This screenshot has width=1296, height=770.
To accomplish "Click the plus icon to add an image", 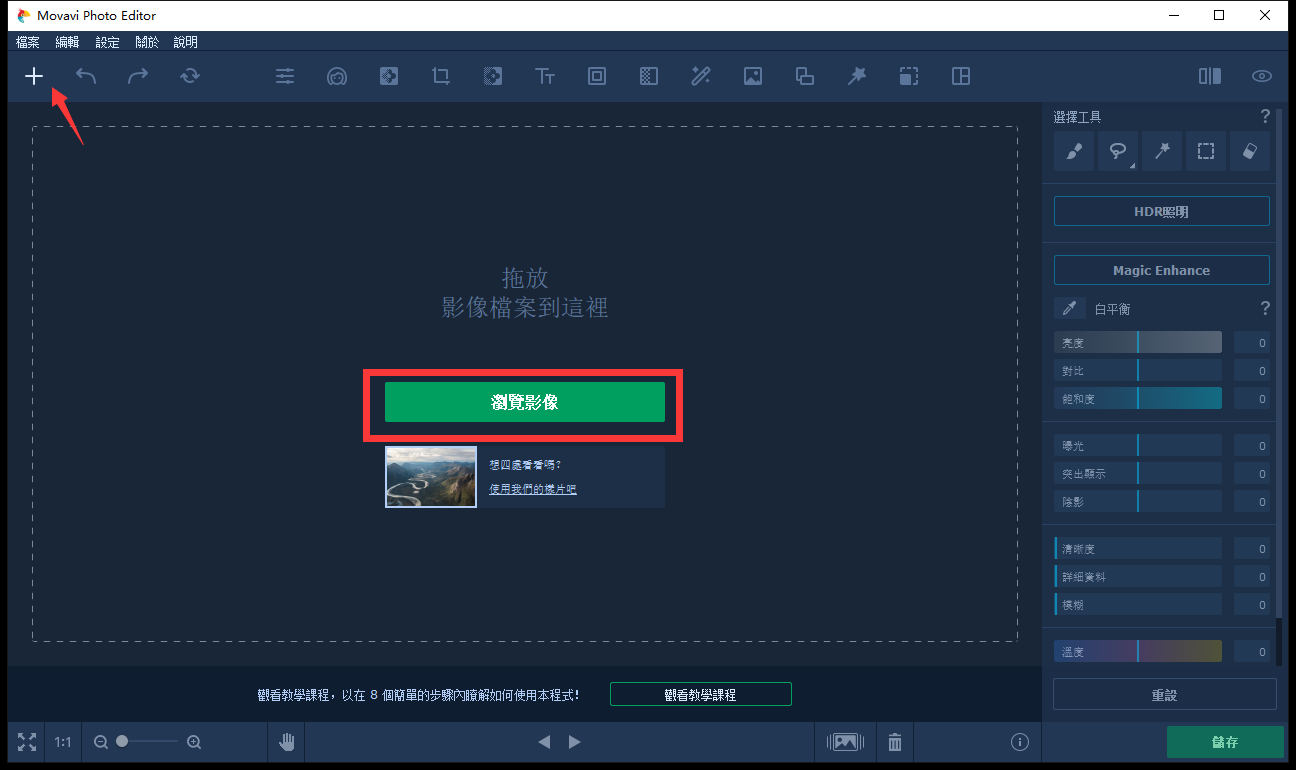I will pos(34,76).
